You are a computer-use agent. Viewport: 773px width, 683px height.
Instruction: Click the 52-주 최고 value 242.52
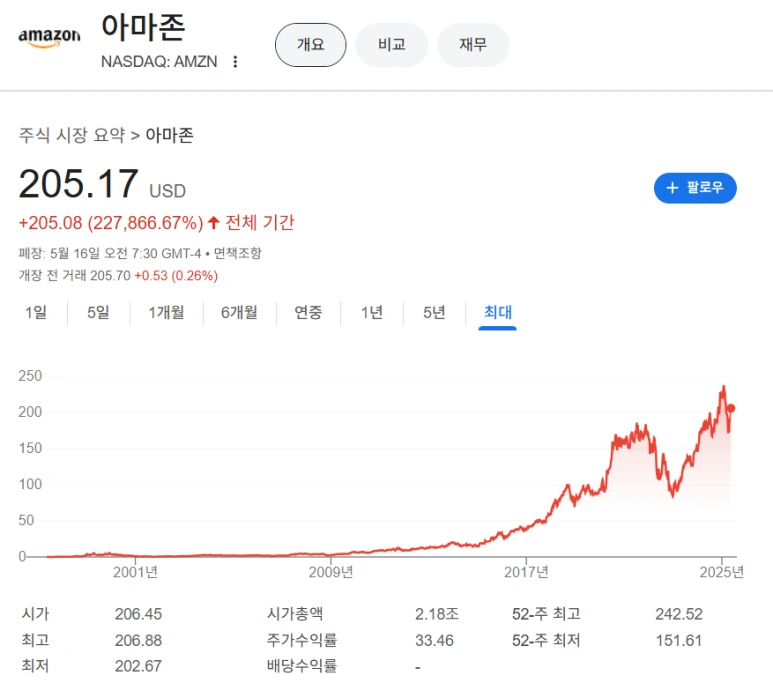pos(679,614)
